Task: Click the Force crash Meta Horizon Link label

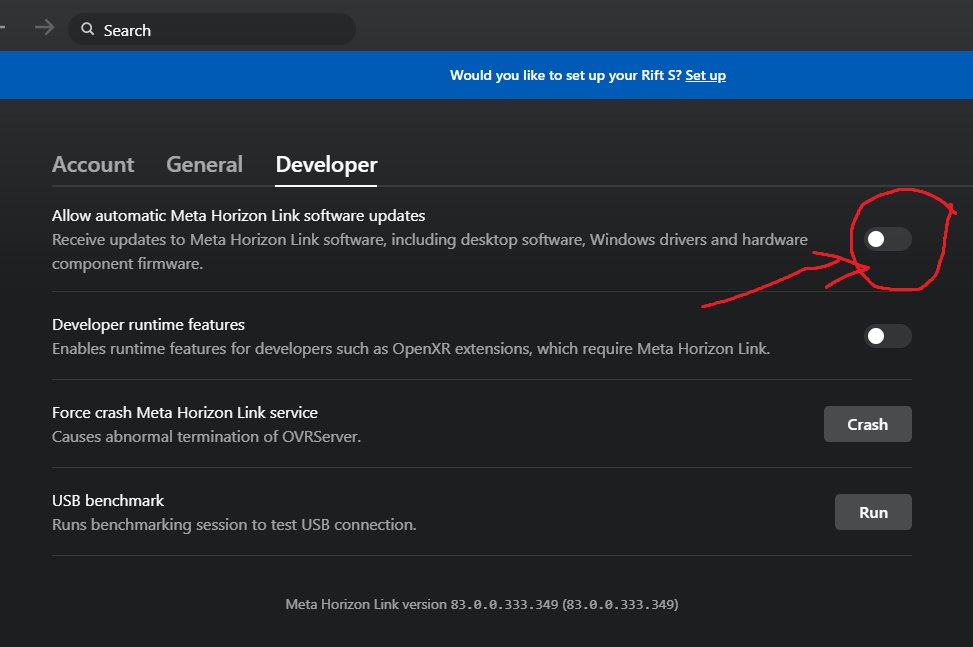Action: click(x=184, y=412)
